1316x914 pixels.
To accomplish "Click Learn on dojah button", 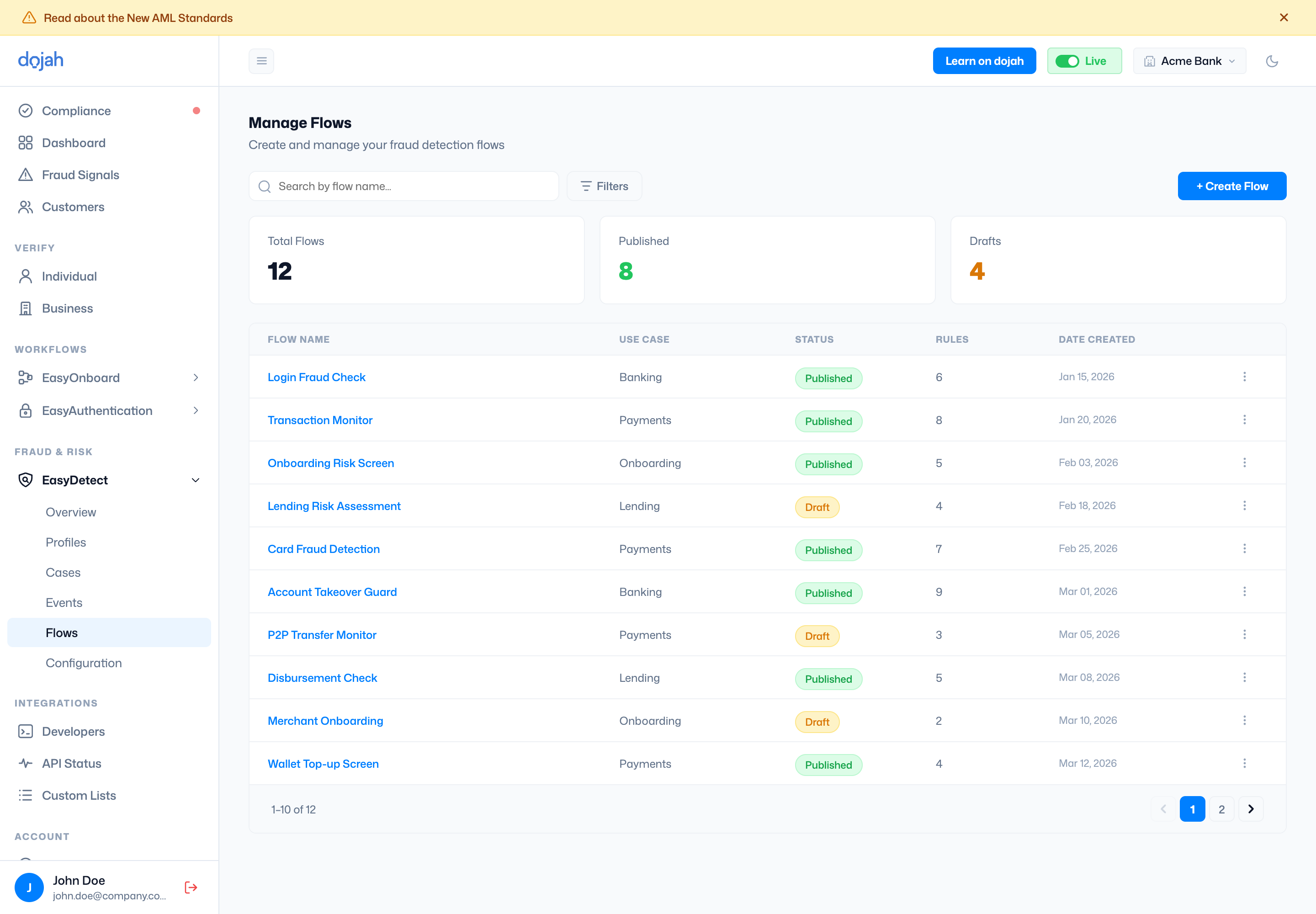I will [x=984, y=61].
